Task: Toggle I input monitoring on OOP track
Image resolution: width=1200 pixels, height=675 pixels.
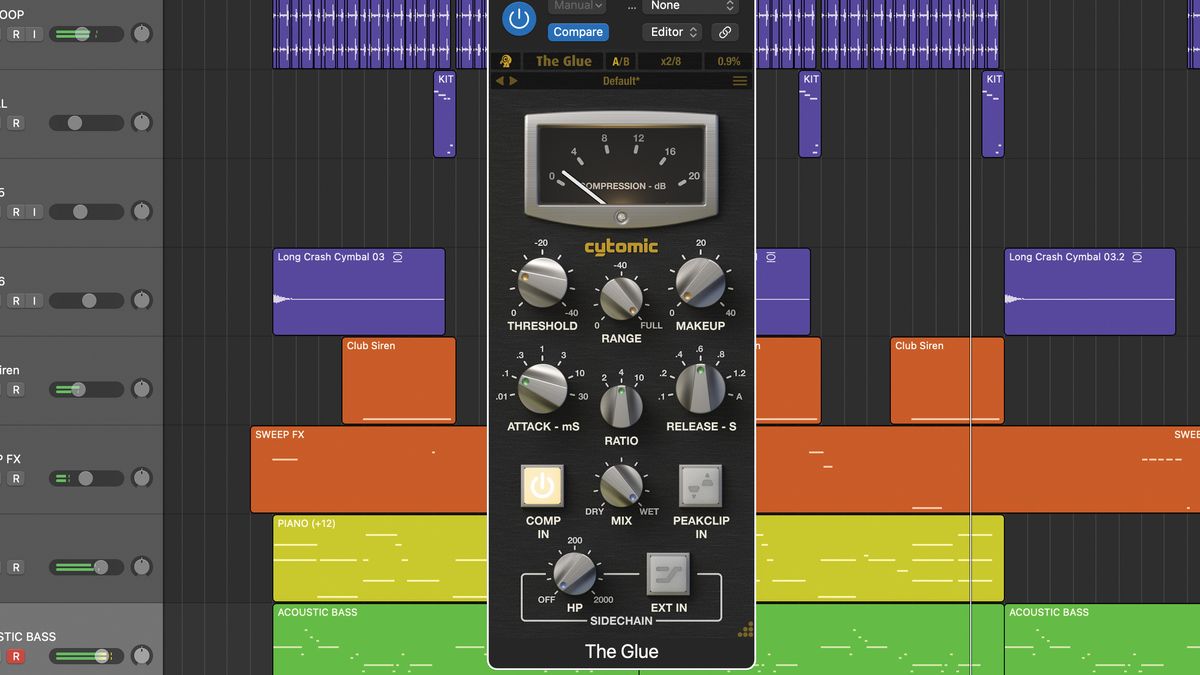Action: click(34, 34)
